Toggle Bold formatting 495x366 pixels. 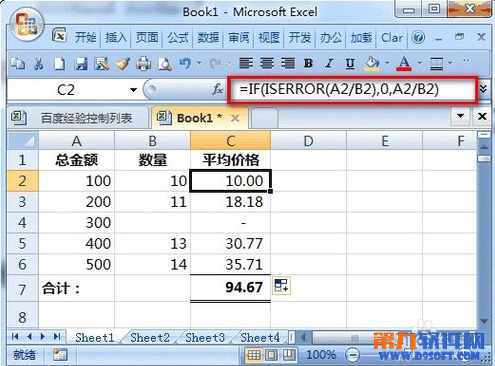click(x=308, y=63)
